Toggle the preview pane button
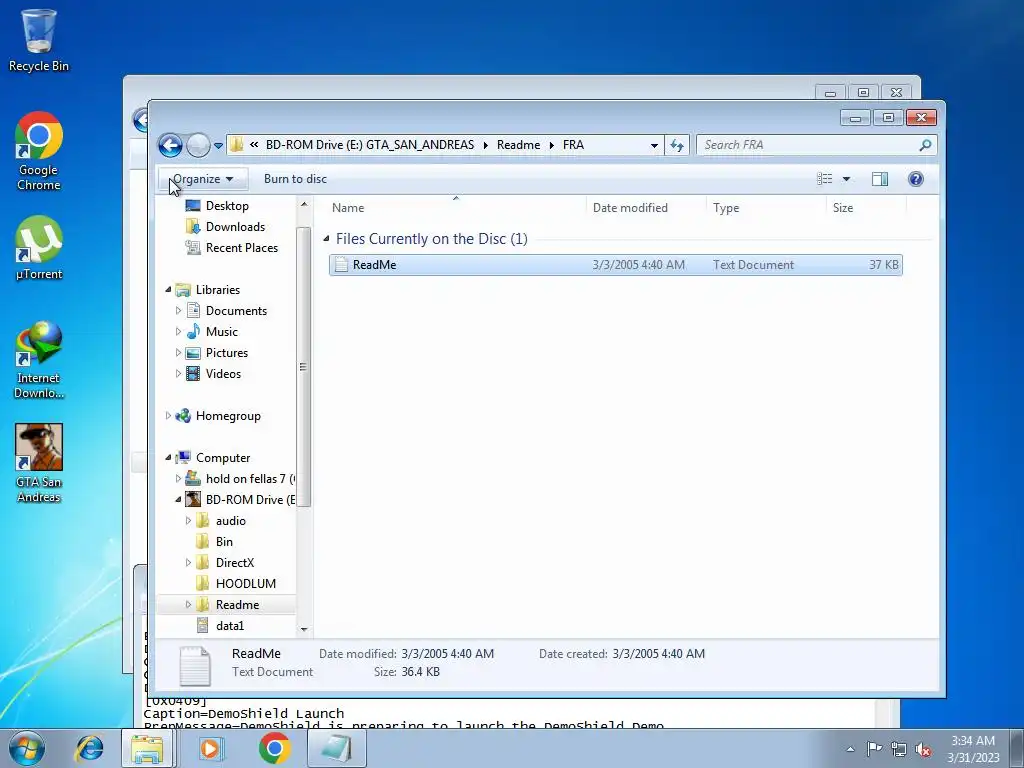The image size is (1024, 768). click(880, 179)
